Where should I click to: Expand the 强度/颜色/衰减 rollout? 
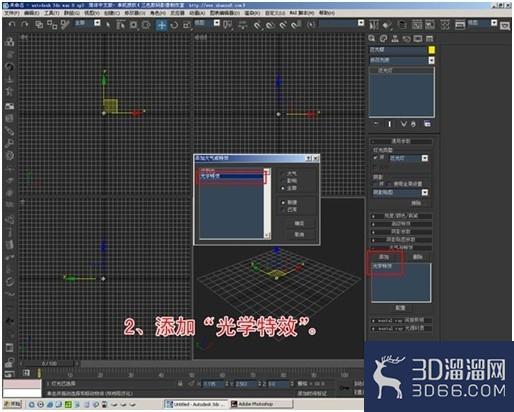[401, 216]
